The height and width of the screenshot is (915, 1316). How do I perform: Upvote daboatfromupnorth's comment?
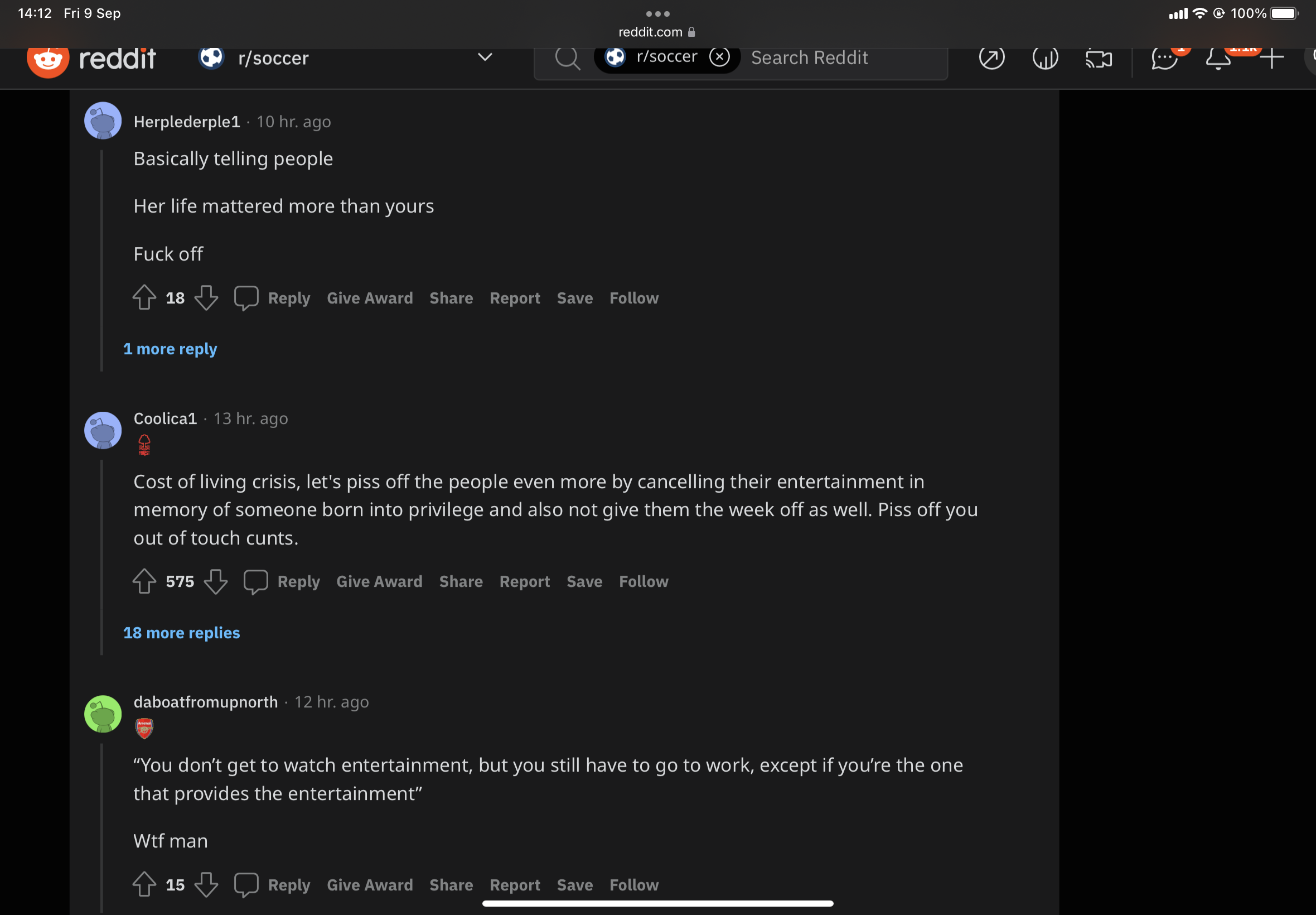point(144,884)
